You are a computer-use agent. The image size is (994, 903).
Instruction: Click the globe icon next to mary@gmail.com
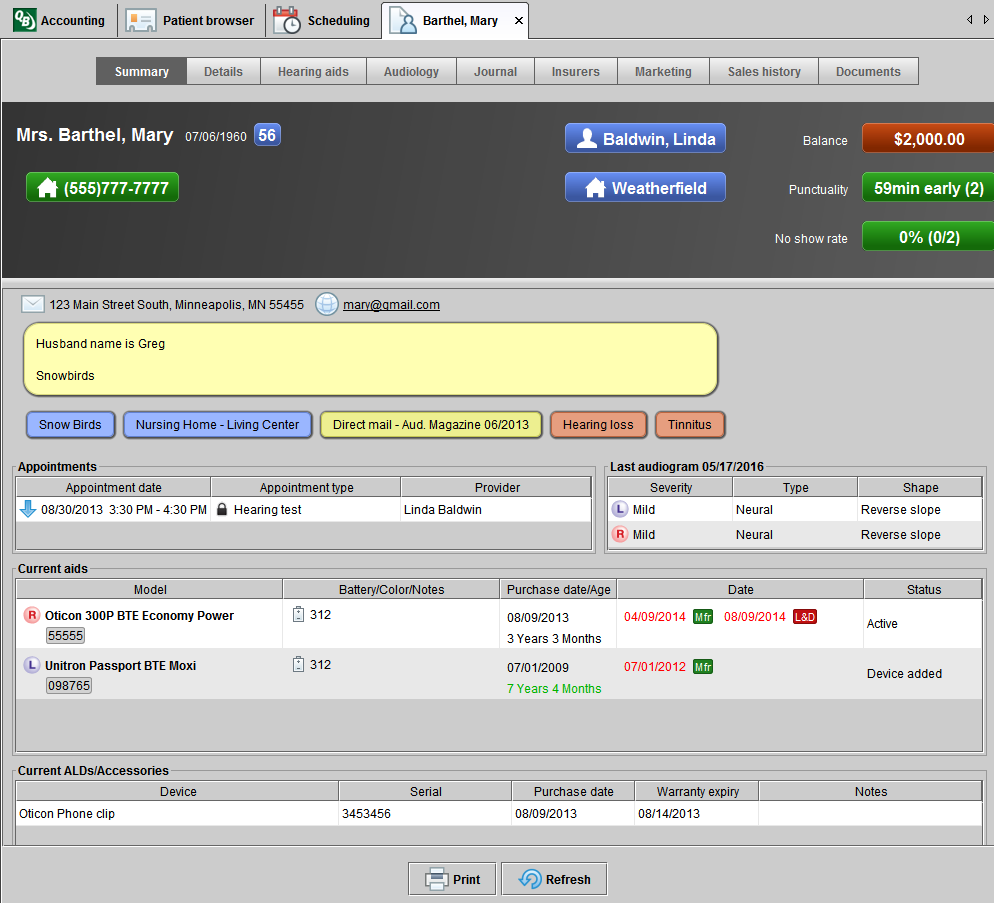pyautogui.click(x=326, y=305)
